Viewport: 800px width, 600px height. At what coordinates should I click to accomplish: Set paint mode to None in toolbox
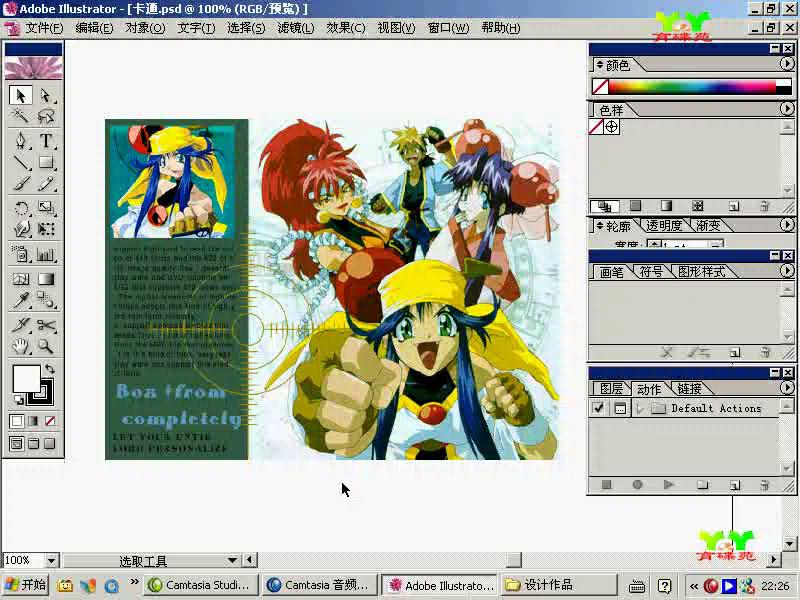point(50,421)
